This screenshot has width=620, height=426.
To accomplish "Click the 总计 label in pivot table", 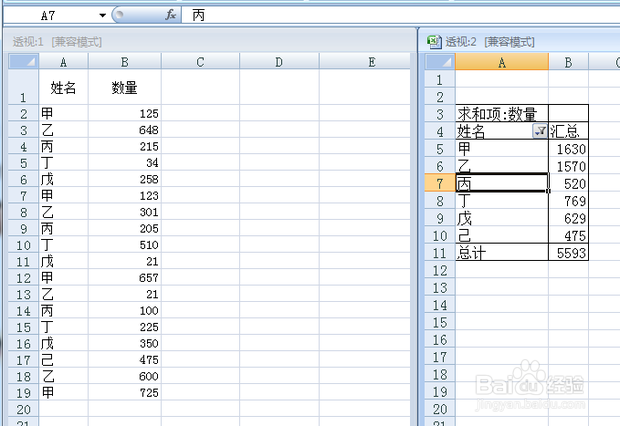I will tap(502, 253).
